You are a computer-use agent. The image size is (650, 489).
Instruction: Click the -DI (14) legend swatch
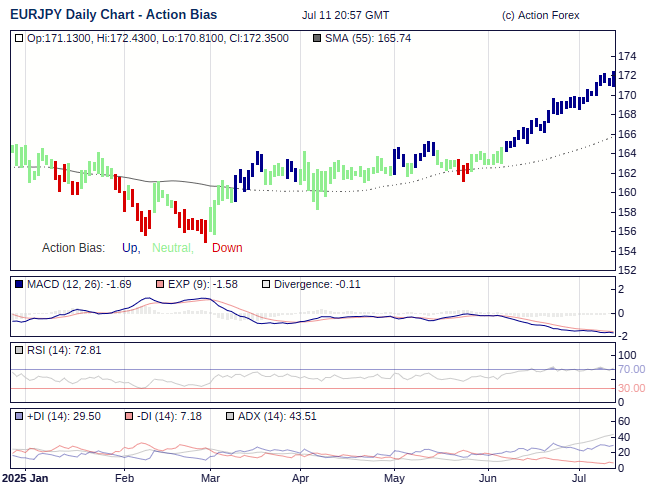tap(128, 416)
